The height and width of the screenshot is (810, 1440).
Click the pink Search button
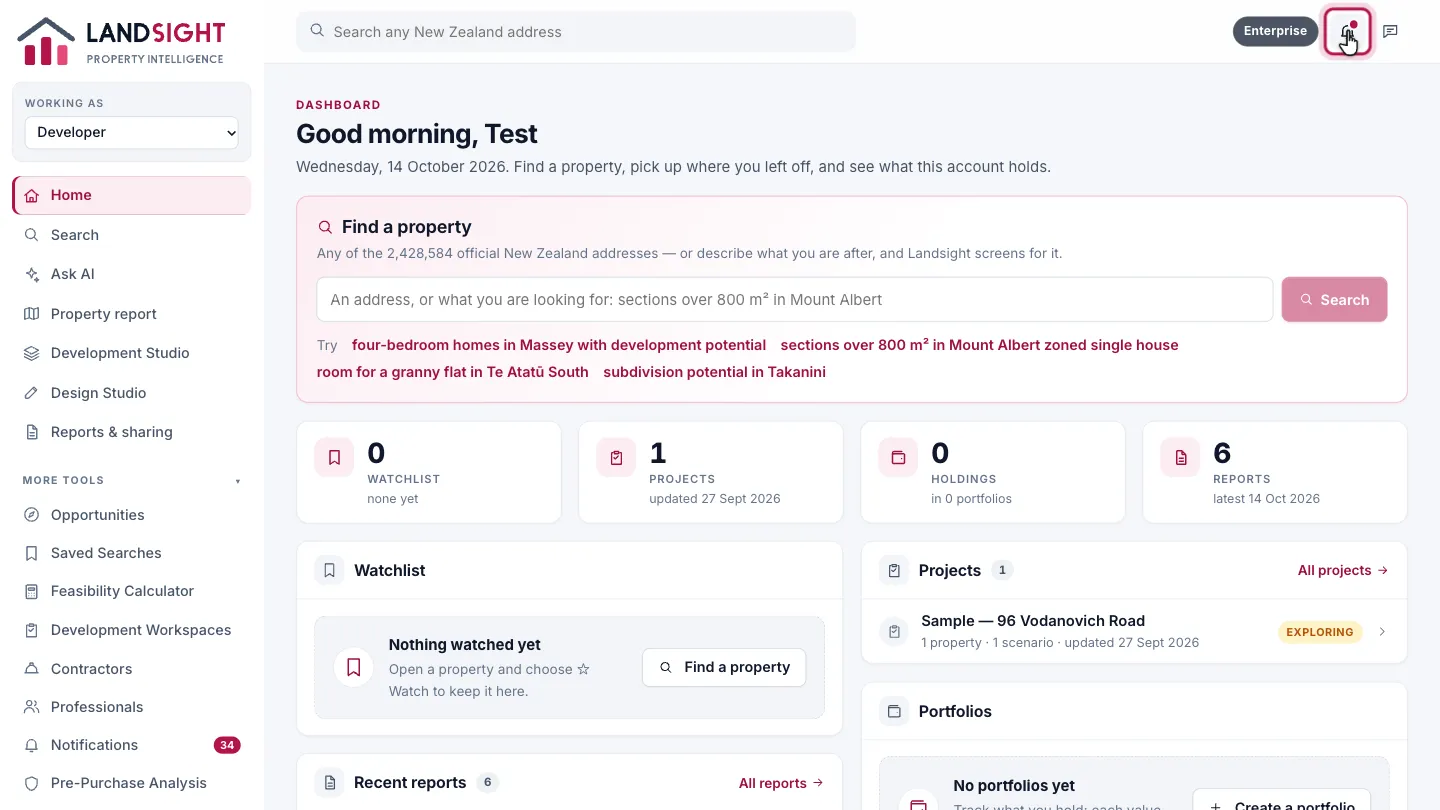point(1334,299)
